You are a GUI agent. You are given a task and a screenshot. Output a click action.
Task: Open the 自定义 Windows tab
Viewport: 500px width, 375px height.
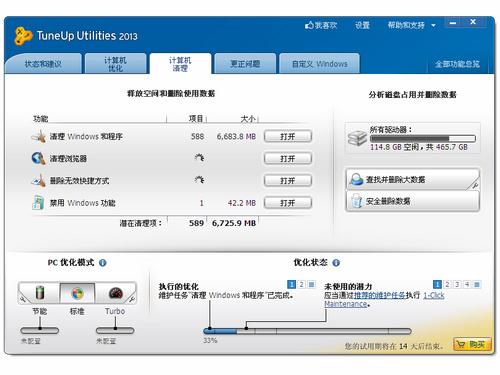click(319, 64)
